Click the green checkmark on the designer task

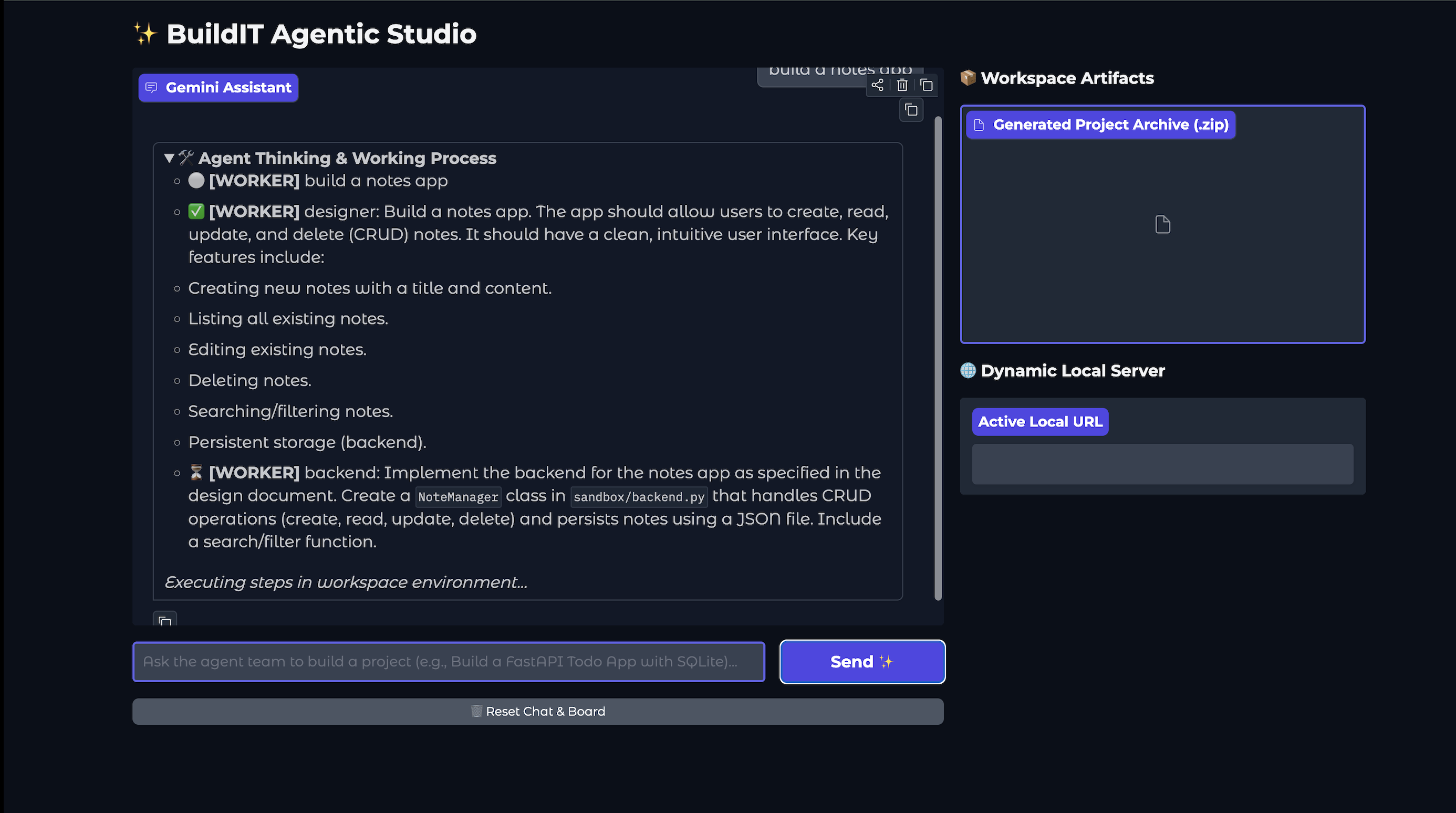tap(196, 211)
